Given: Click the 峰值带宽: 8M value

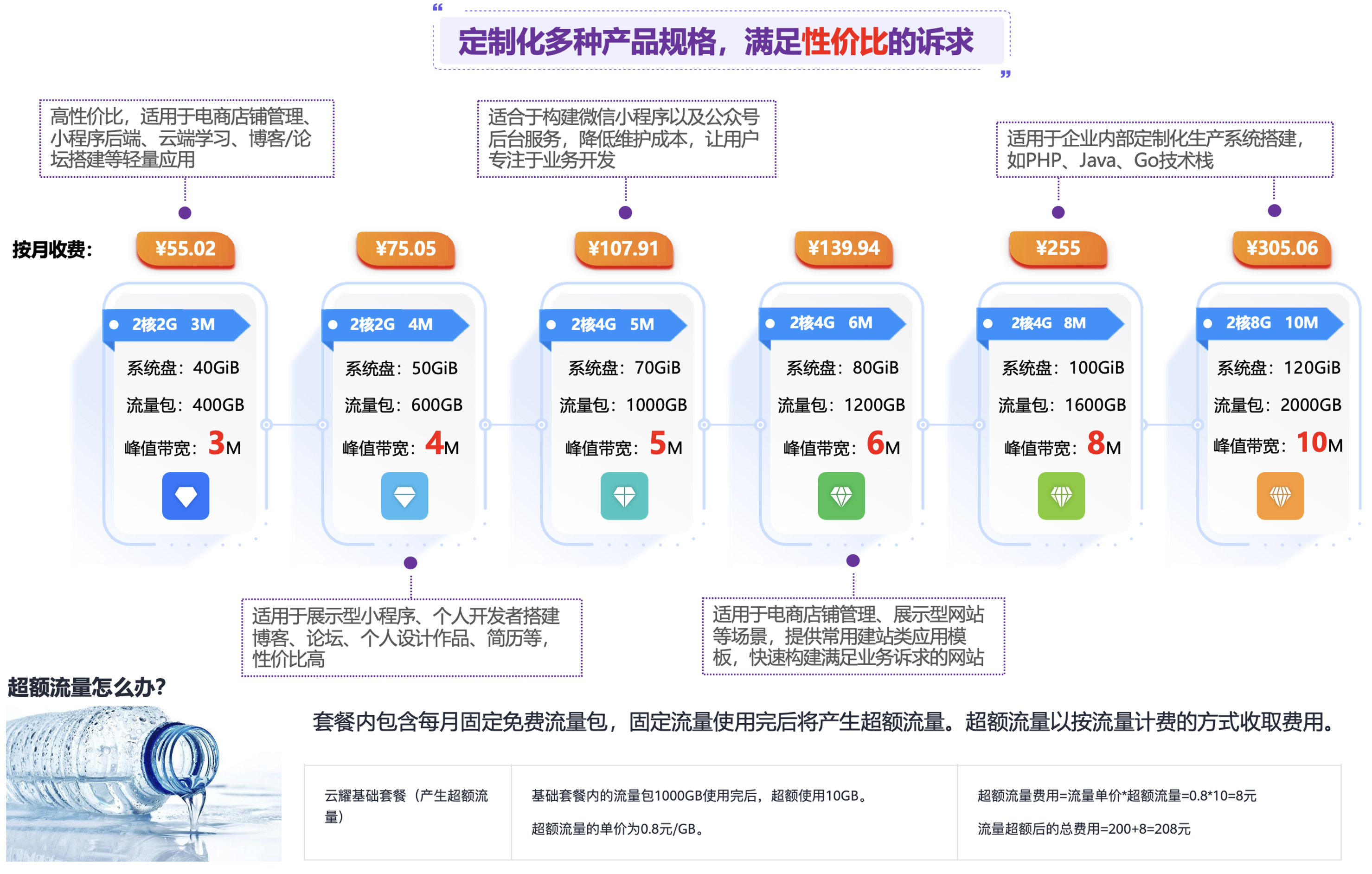Looking at the screenshot, I should pyautogui.click(x=1063, y=444).
